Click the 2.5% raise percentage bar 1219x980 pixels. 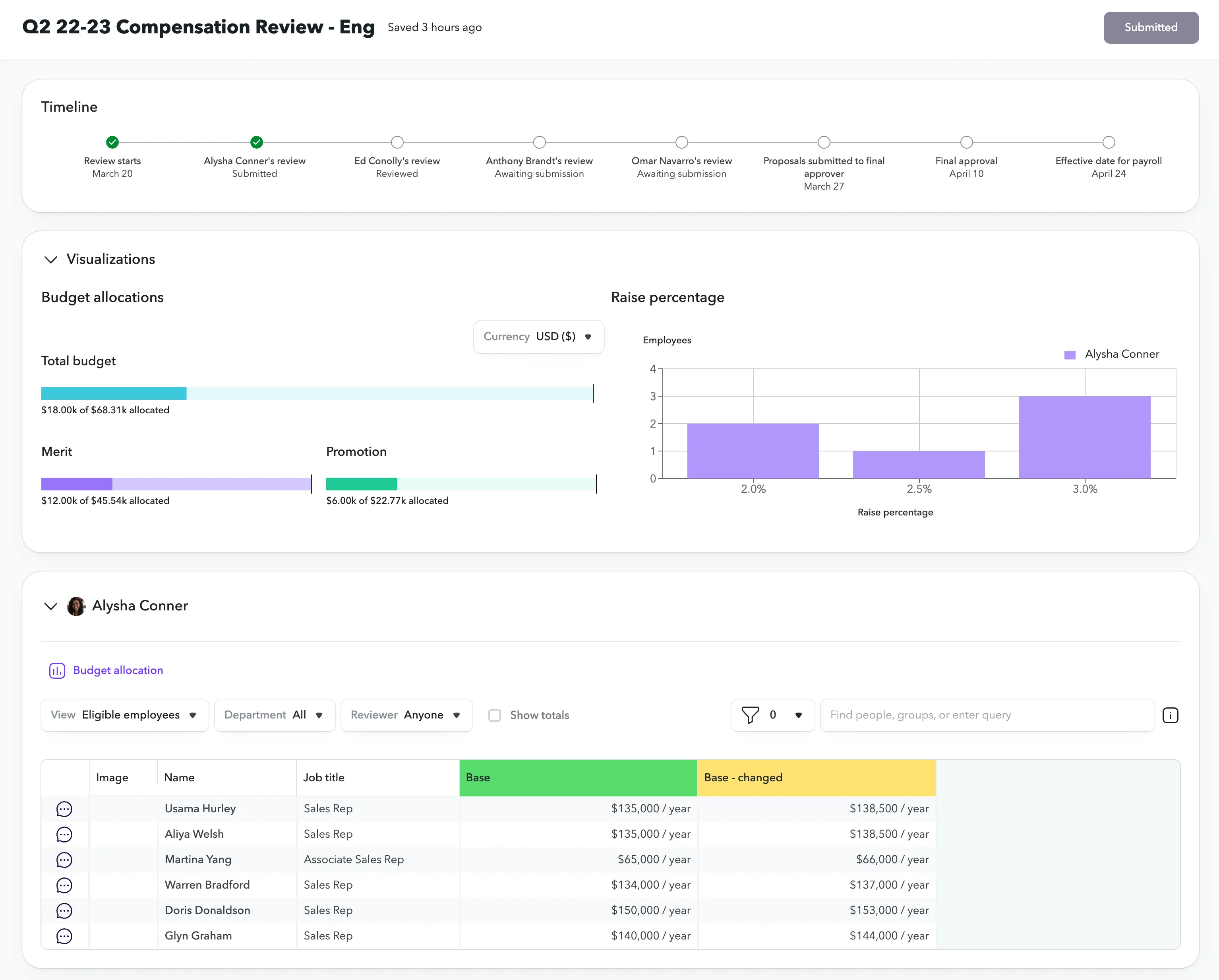919,465
